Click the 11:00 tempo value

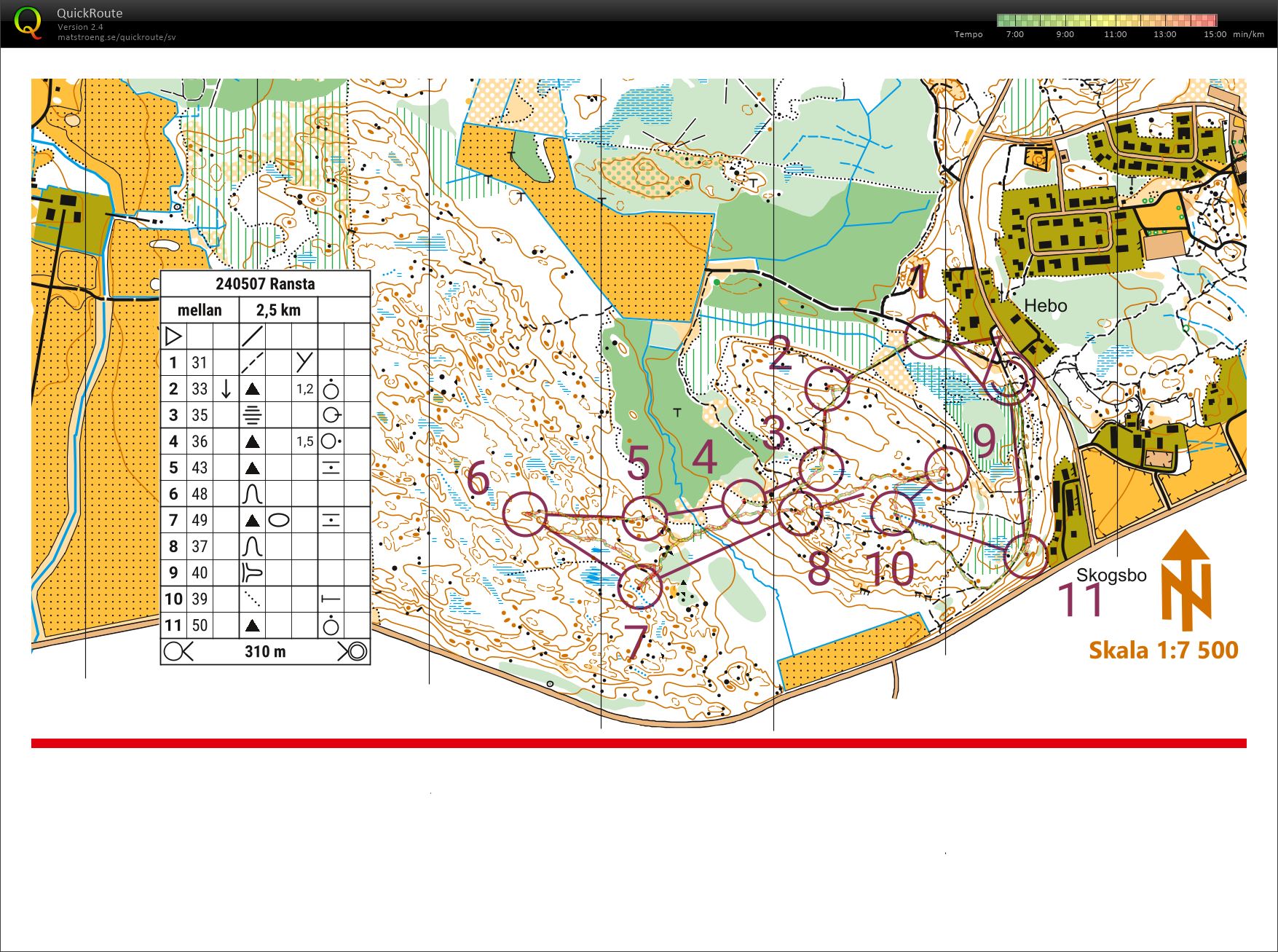1115,34
